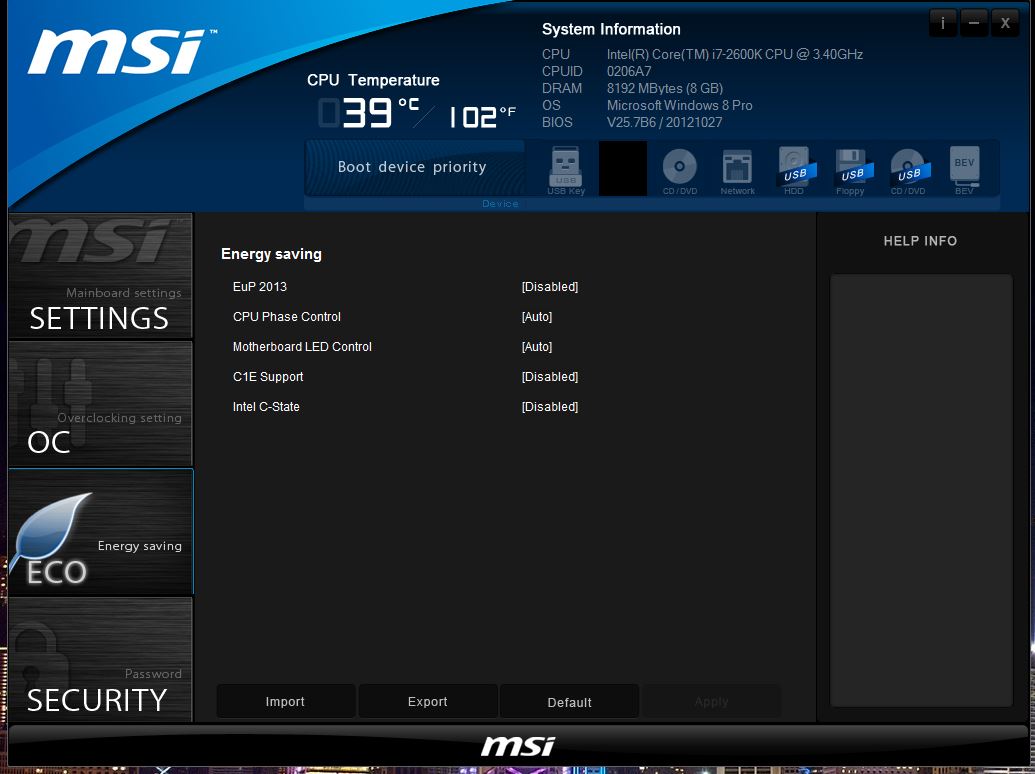Image resolution: width=1035 pixels, height=774 pixels.
Task: Click the Default button
Action: click(x=569, y=702)
